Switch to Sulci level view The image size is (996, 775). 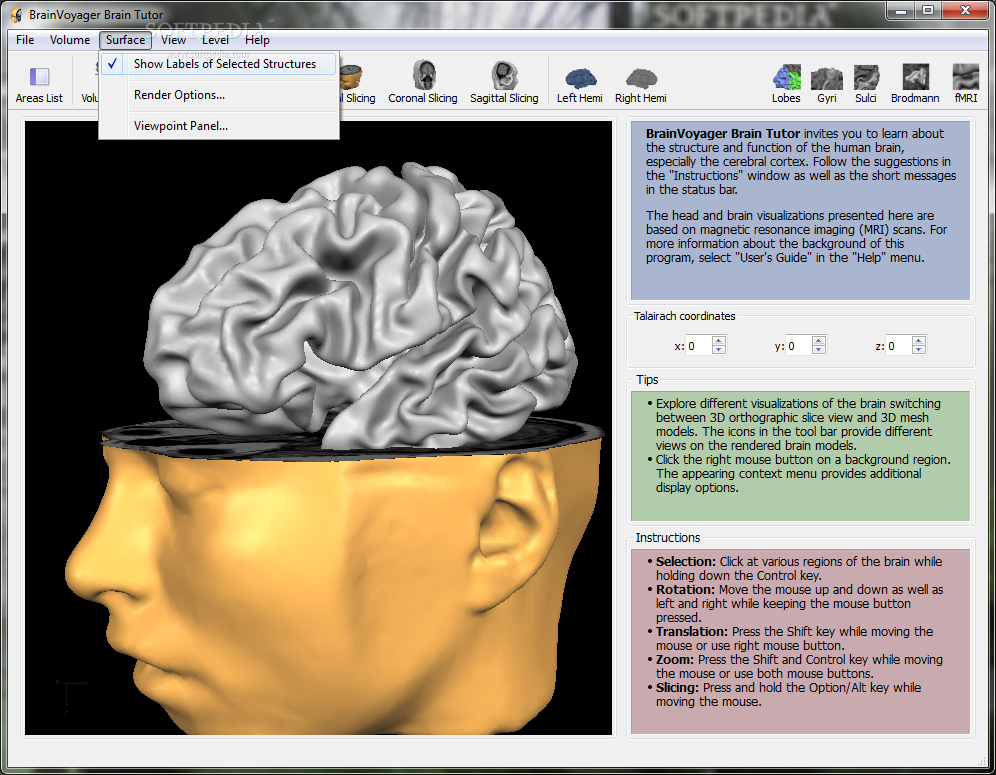pos(866,84)
